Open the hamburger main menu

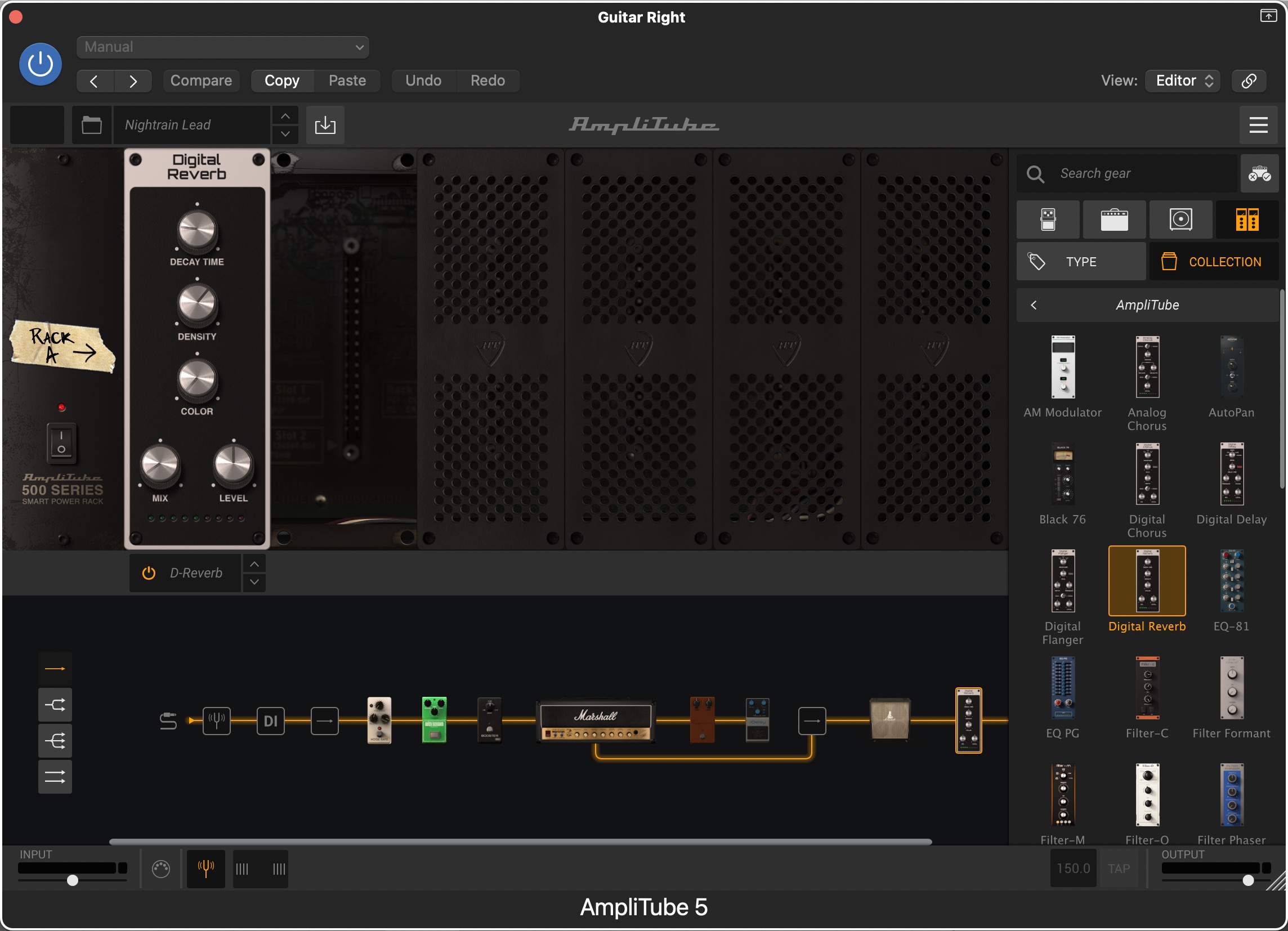1258,125
